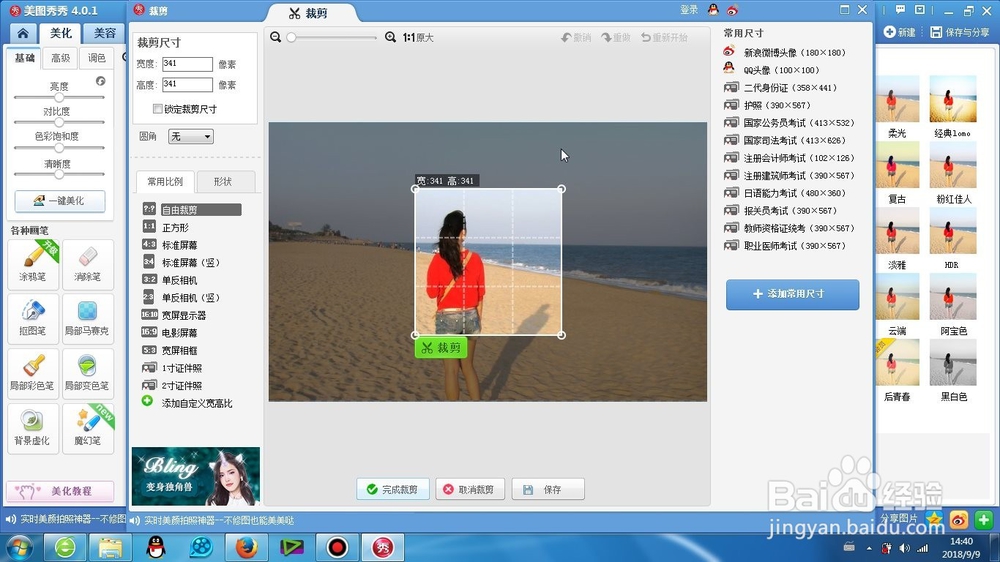Apply the 黑白色 filter thumbnail
1000x562 pixels.
953,362
